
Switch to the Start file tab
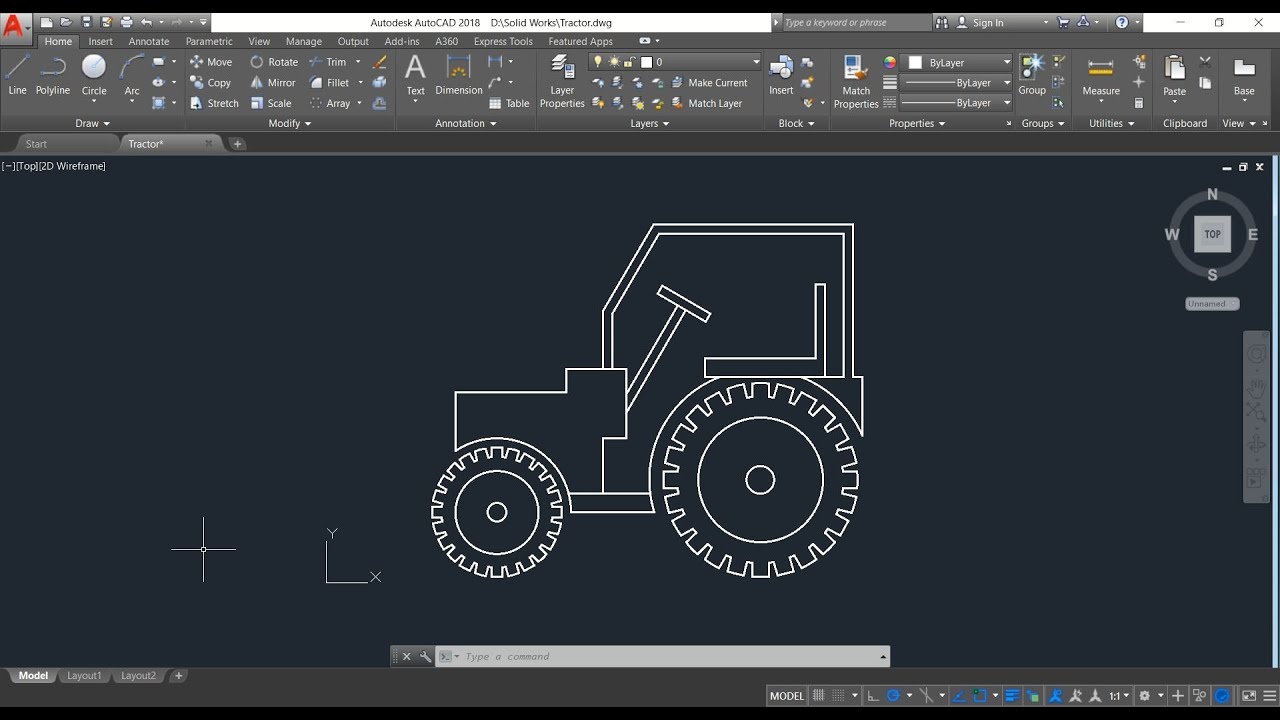pyautogui.click(x=36, y=144)
